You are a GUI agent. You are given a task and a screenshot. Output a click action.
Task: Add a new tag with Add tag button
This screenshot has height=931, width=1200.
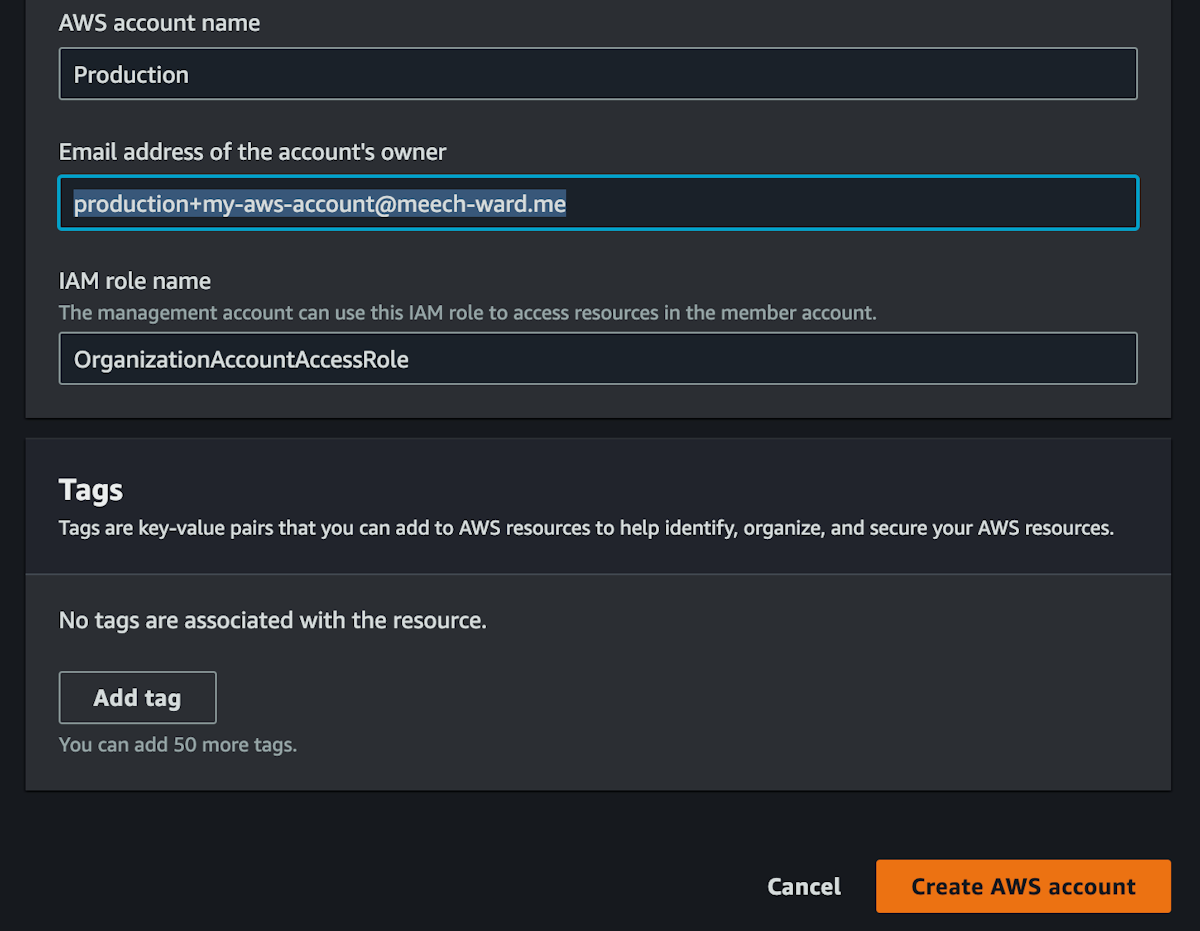(138, 697)
